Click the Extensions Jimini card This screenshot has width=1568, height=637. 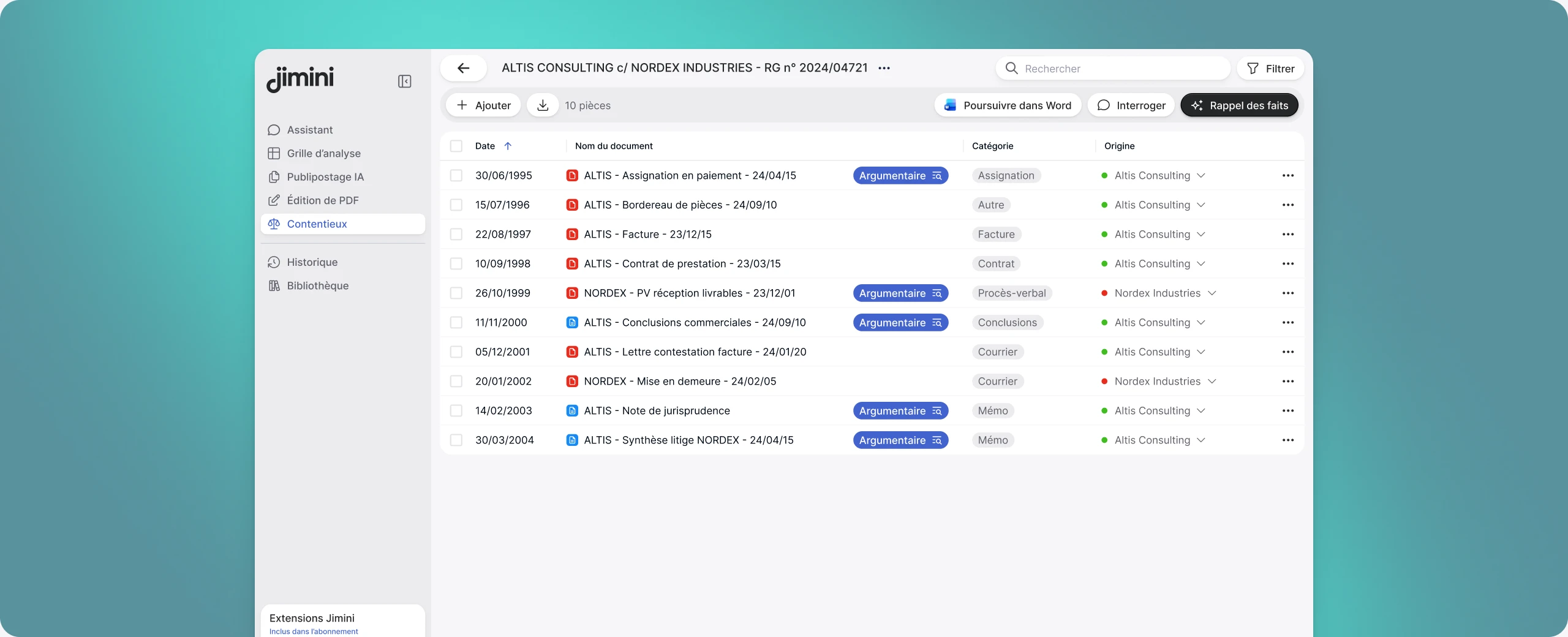pos(343,621)
